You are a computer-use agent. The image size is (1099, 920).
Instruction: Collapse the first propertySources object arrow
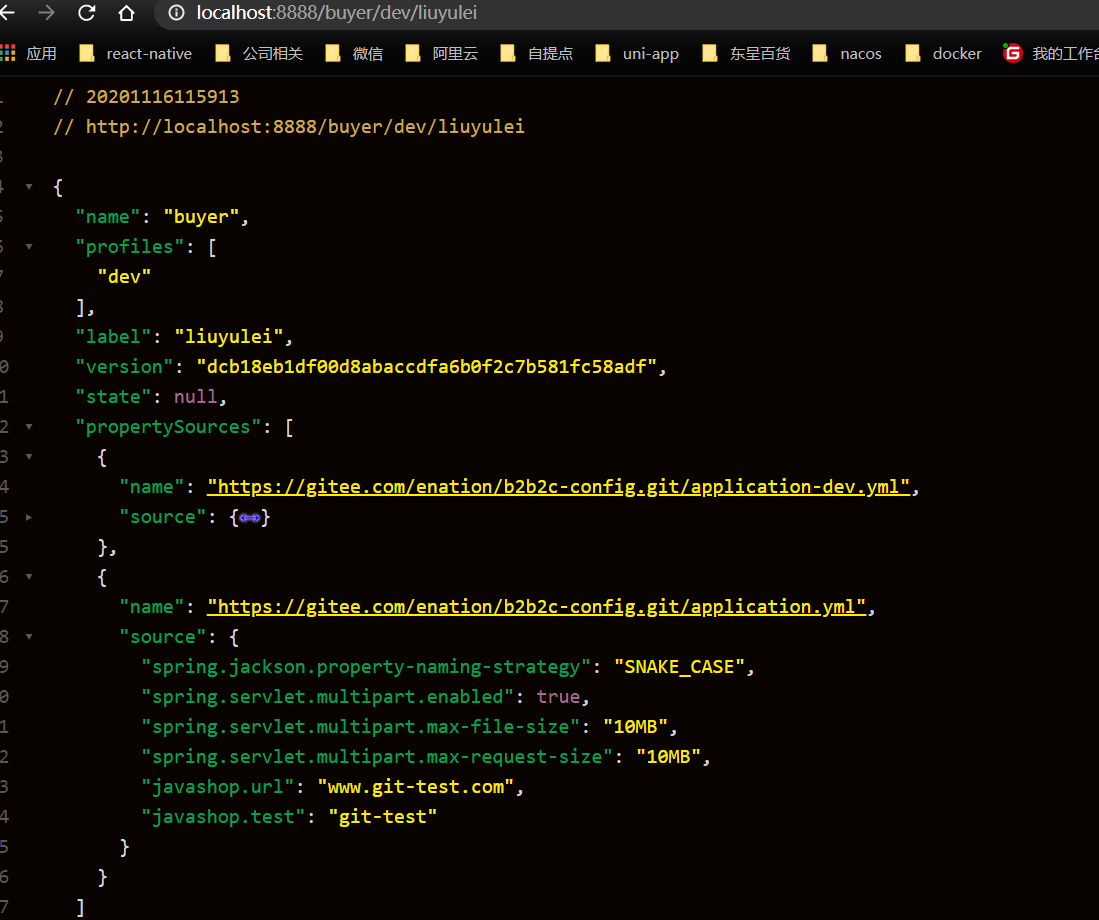click(x=29, y=457)
